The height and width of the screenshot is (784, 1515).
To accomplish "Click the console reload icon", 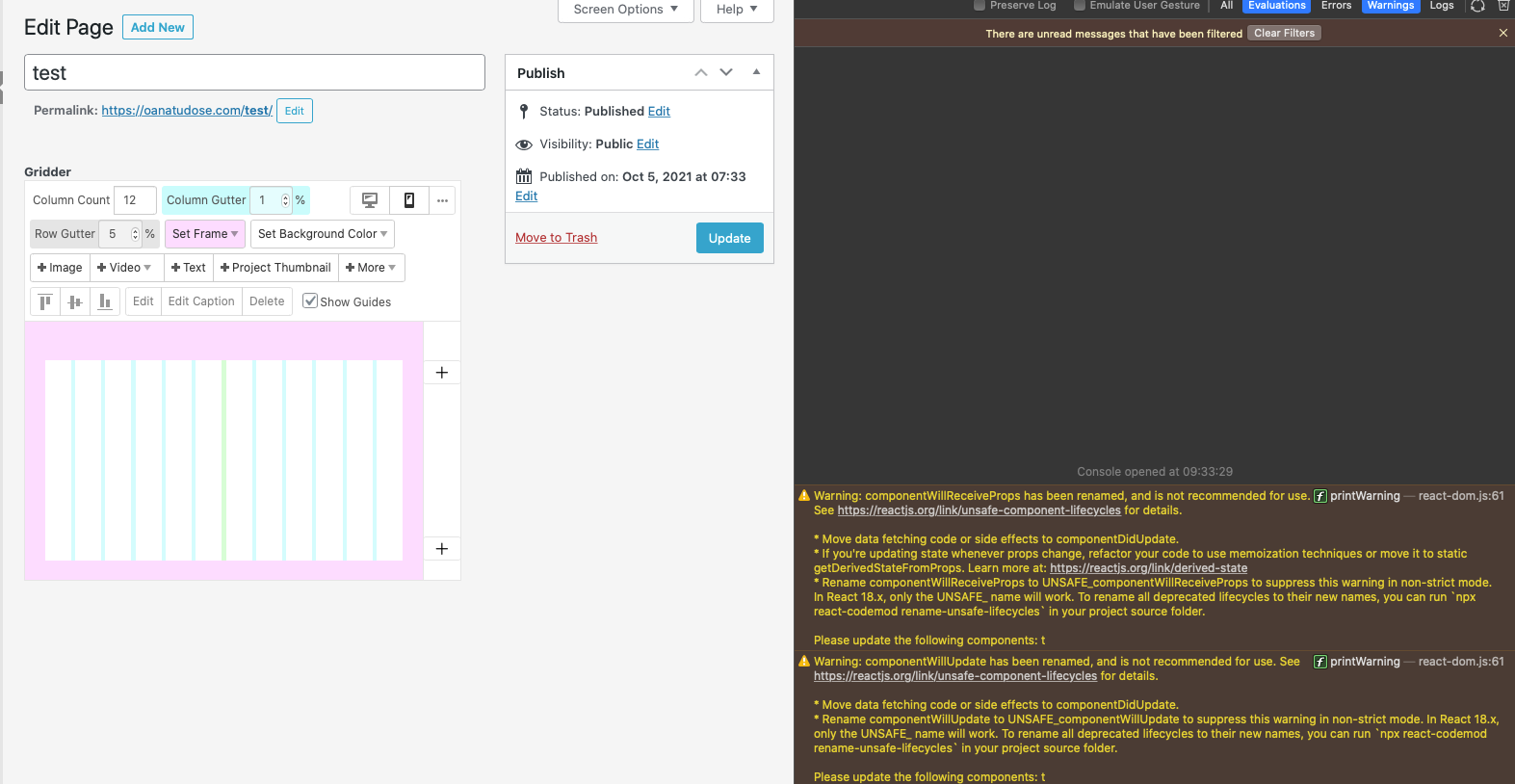I will pyautogui.click(x=1477, y=6).
